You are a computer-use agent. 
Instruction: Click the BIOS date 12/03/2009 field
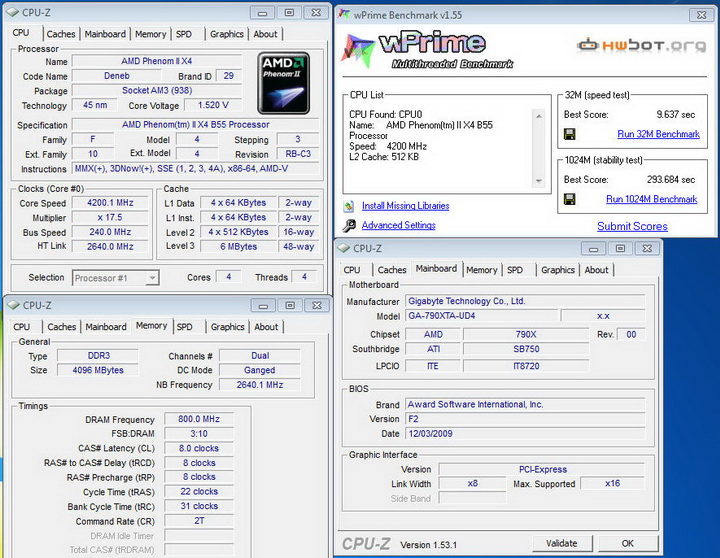525,434
